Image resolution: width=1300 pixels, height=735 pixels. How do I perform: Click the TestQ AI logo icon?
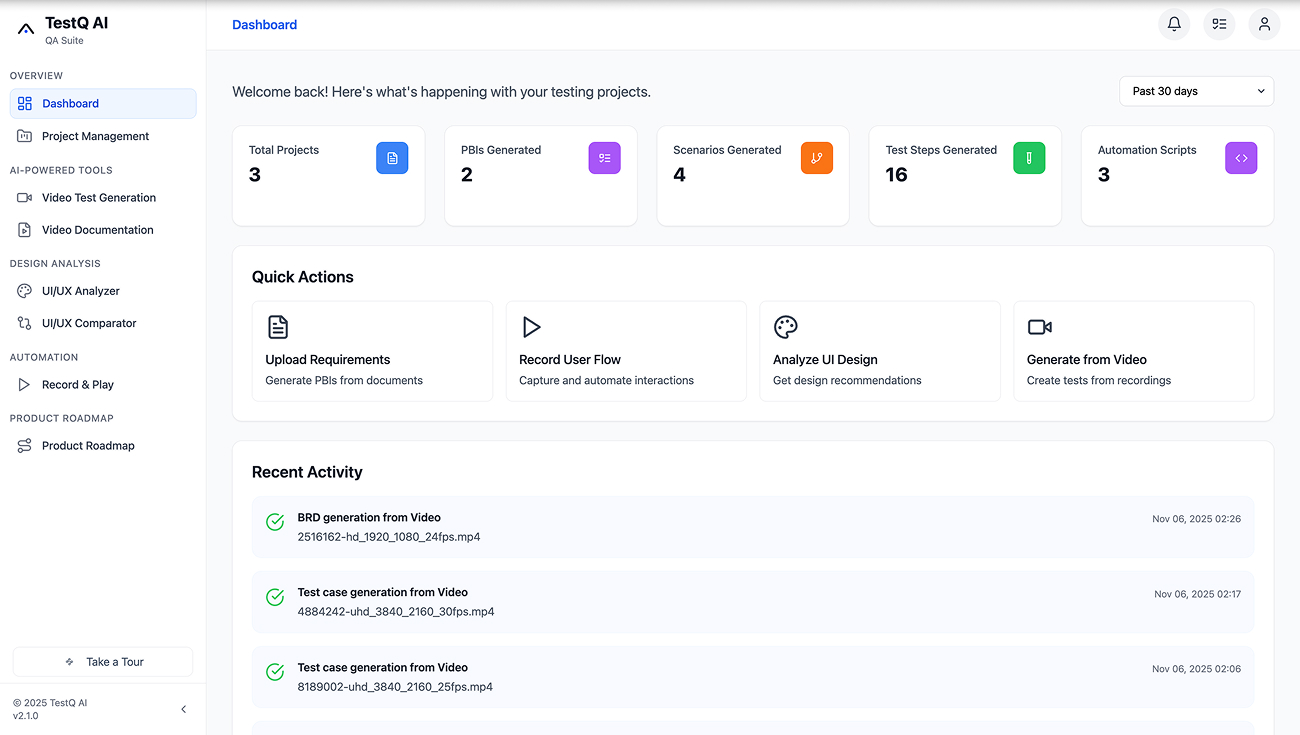(x=25, y=28)
